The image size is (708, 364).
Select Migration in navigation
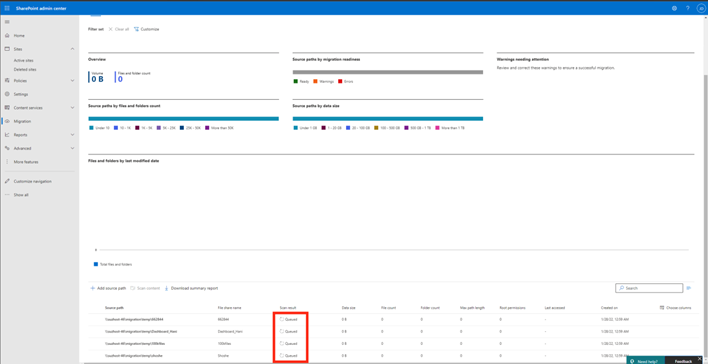pyautogui.click(x=22, y=121)
